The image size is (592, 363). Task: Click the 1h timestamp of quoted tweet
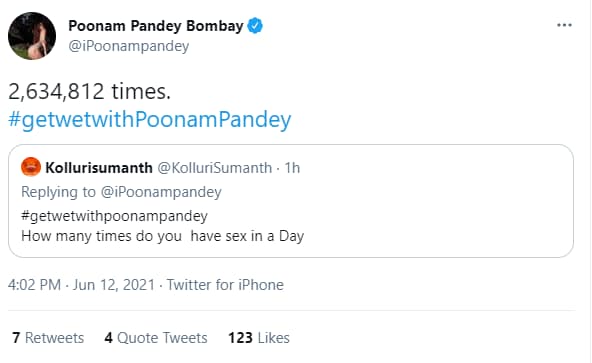292,168
